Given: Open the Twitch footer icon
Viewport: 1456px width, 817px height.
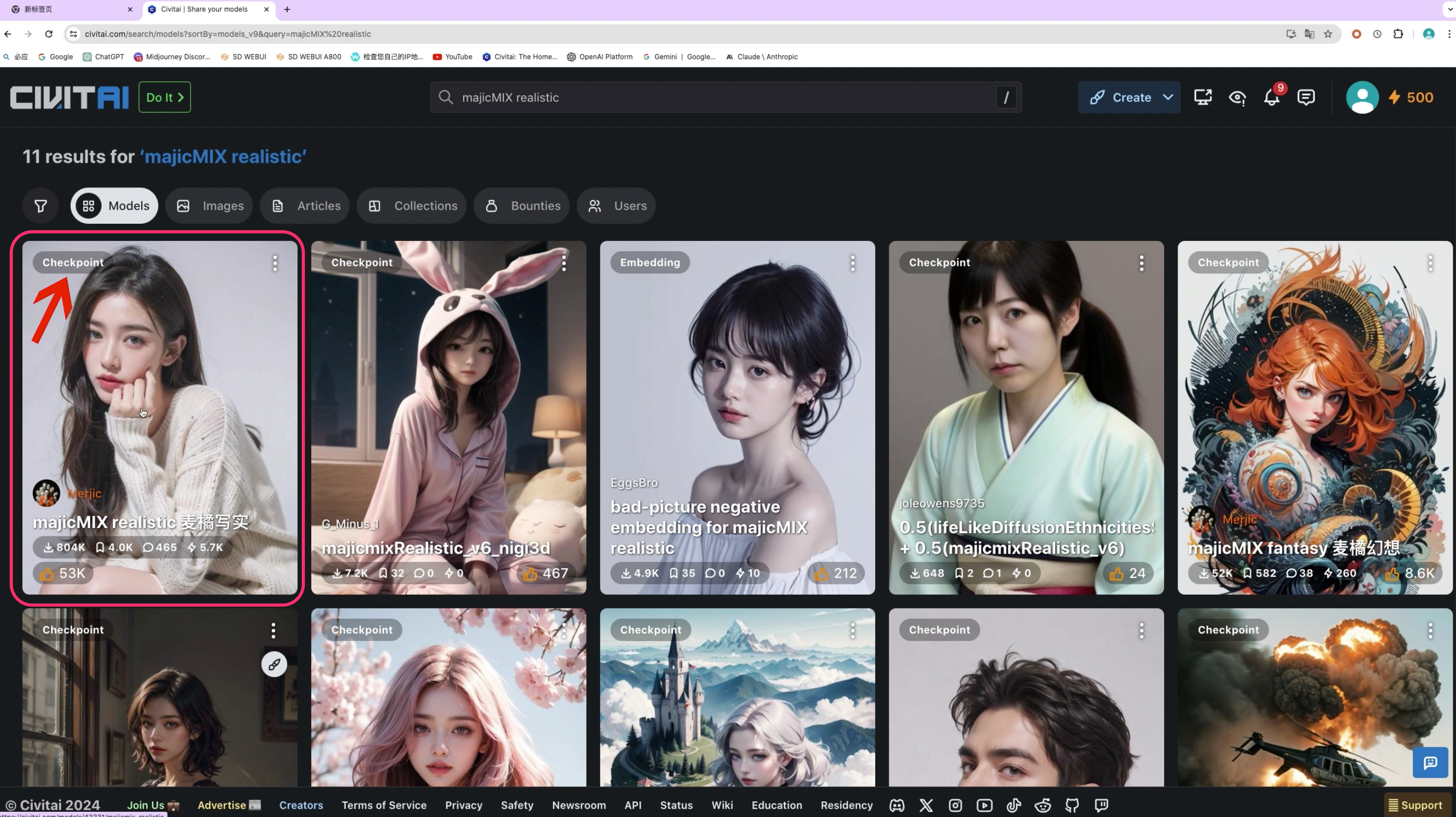Looking at the screenshot, I should coord(1101,805).
